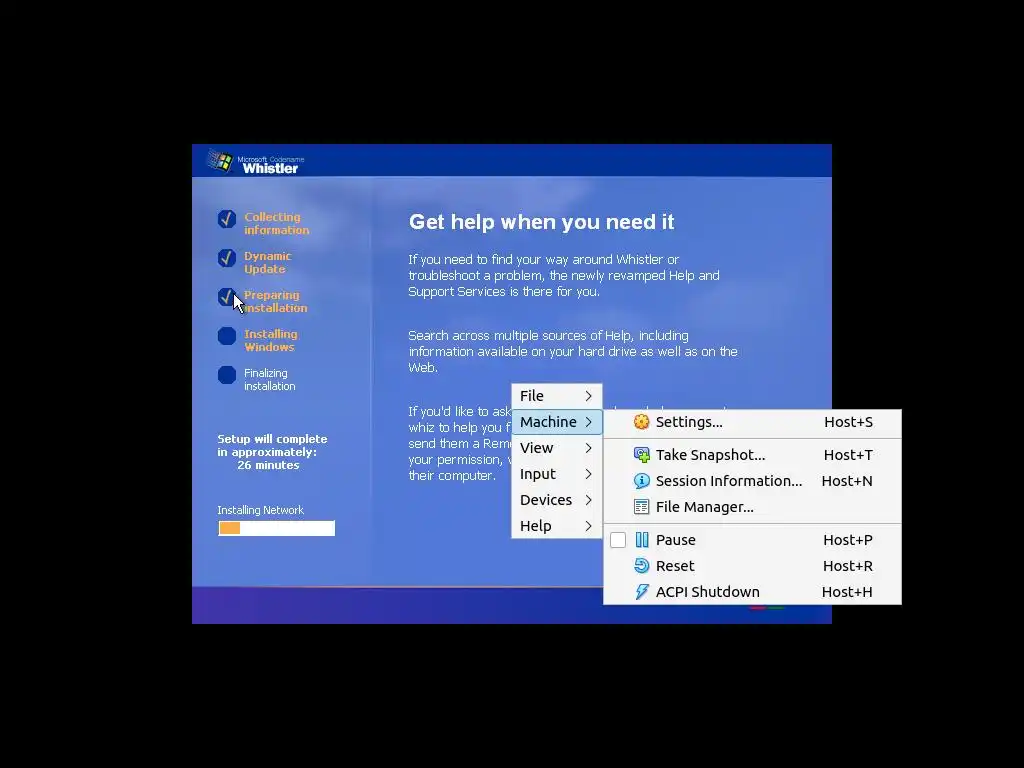Click the Host+R shortcut label
This screenshot has height=768, width=1024.
[x=848, y=566]
